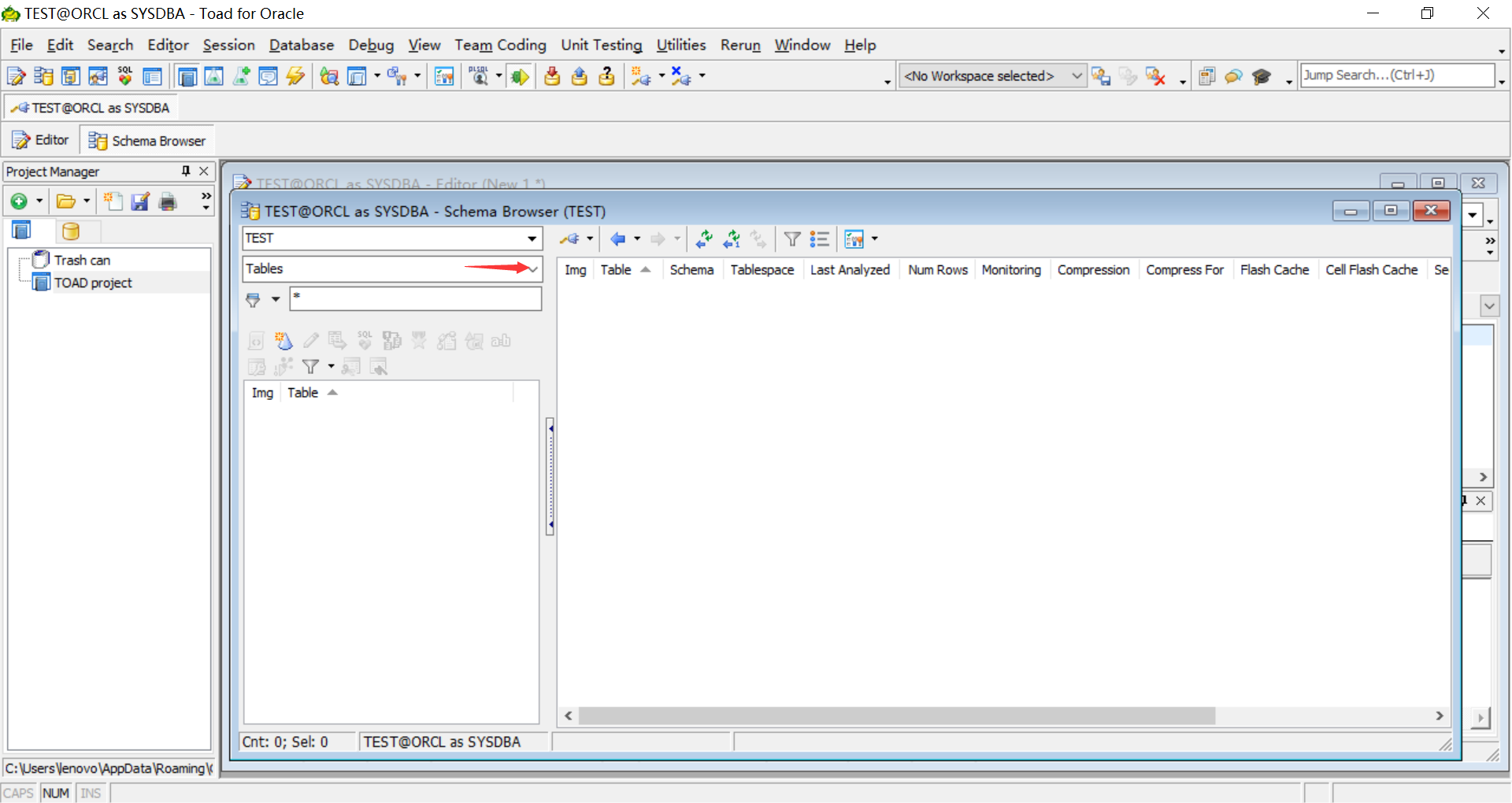Click the funnel filter icon beside list icon

pos(792,239)
